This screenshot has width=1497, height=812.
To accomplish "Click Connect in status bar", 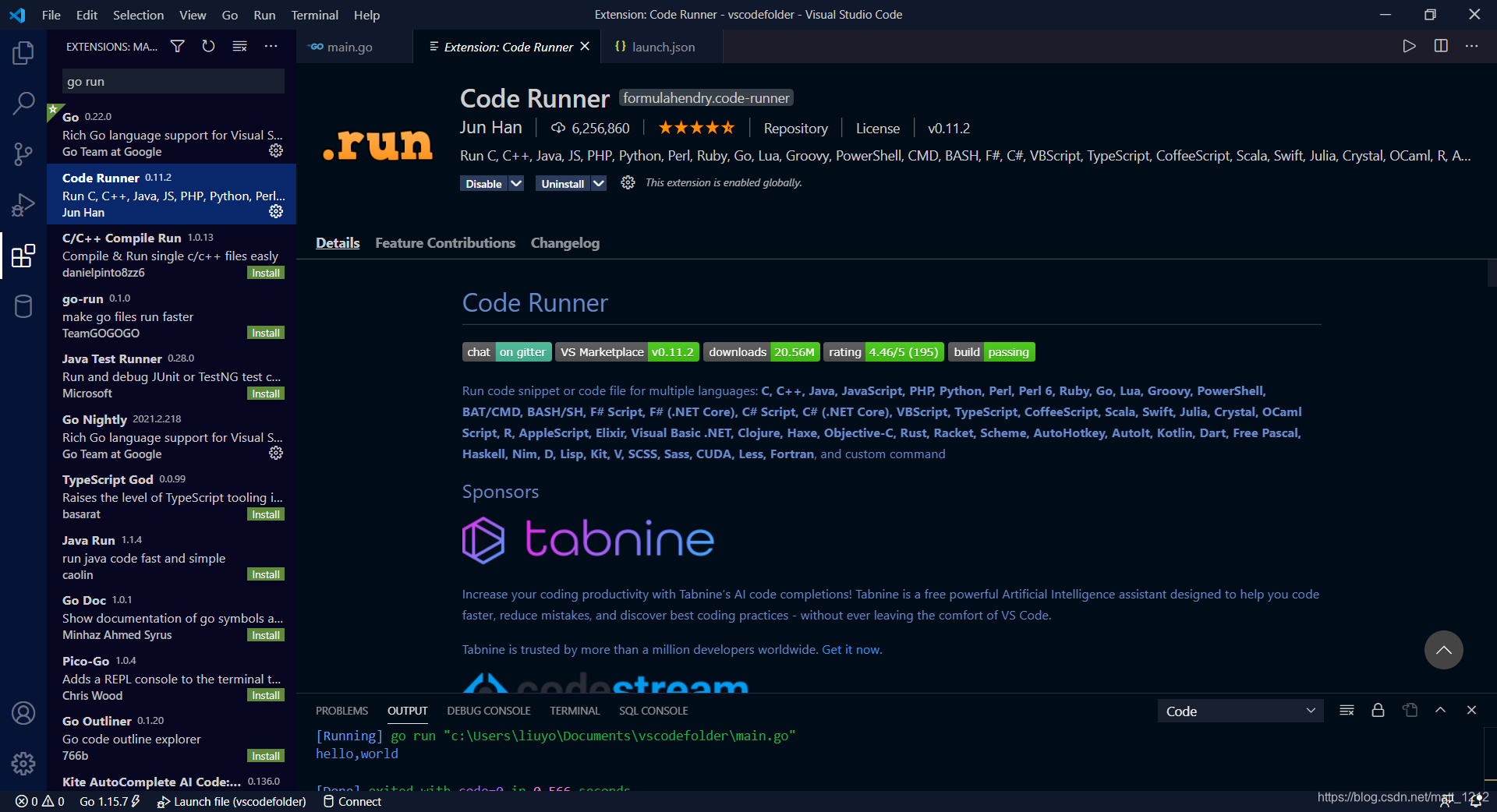I will pyautogui.click(x=352, y=801).
